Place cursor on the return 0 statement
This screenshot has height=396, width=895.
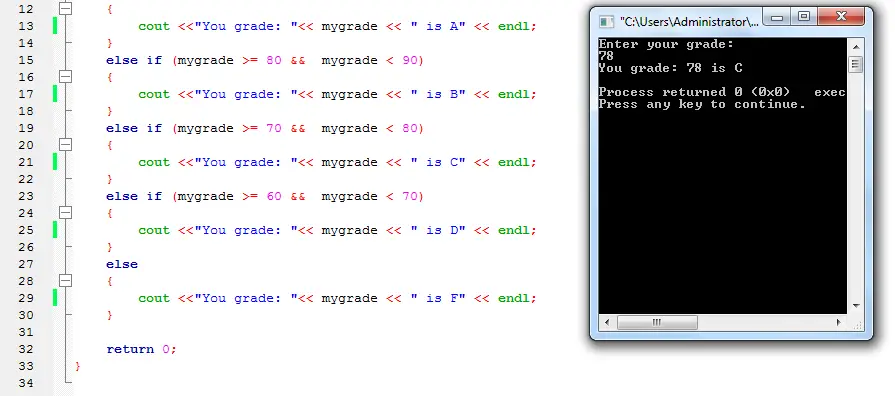click(141, 349)
